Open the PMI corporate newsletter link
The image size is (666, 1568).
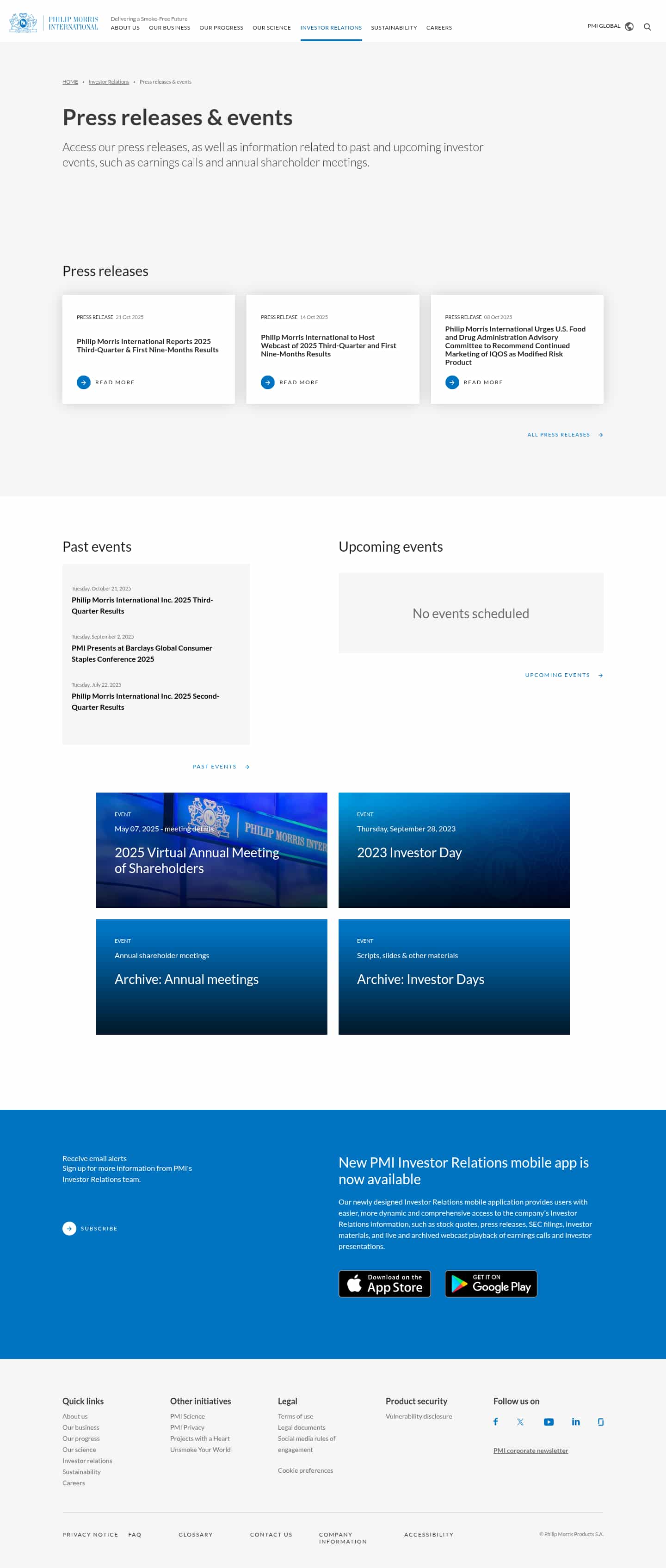tap(531, 1451)
